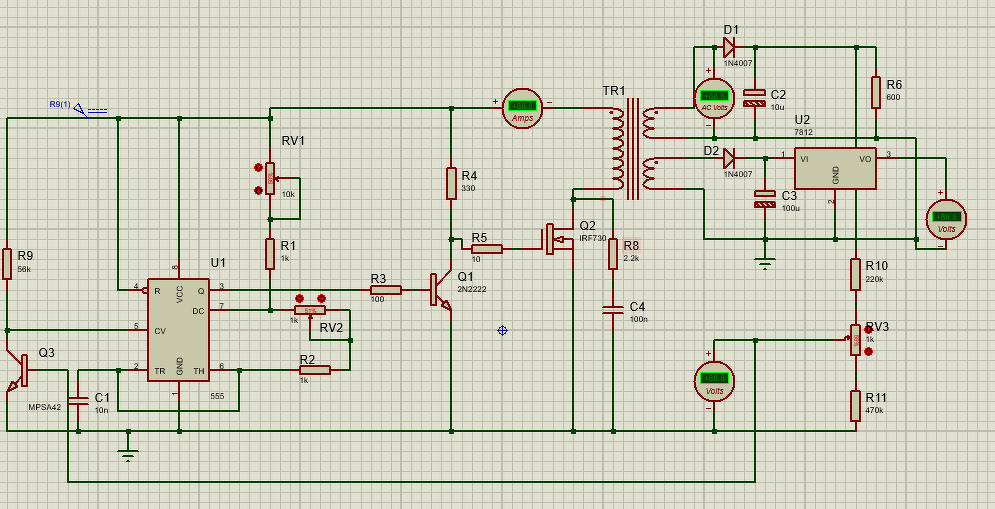The width and height of the screenshot is (995, 509).
Task: Click the RV2 1k potentiometer body
Action: pyautogui.click(x=310, y=310)
